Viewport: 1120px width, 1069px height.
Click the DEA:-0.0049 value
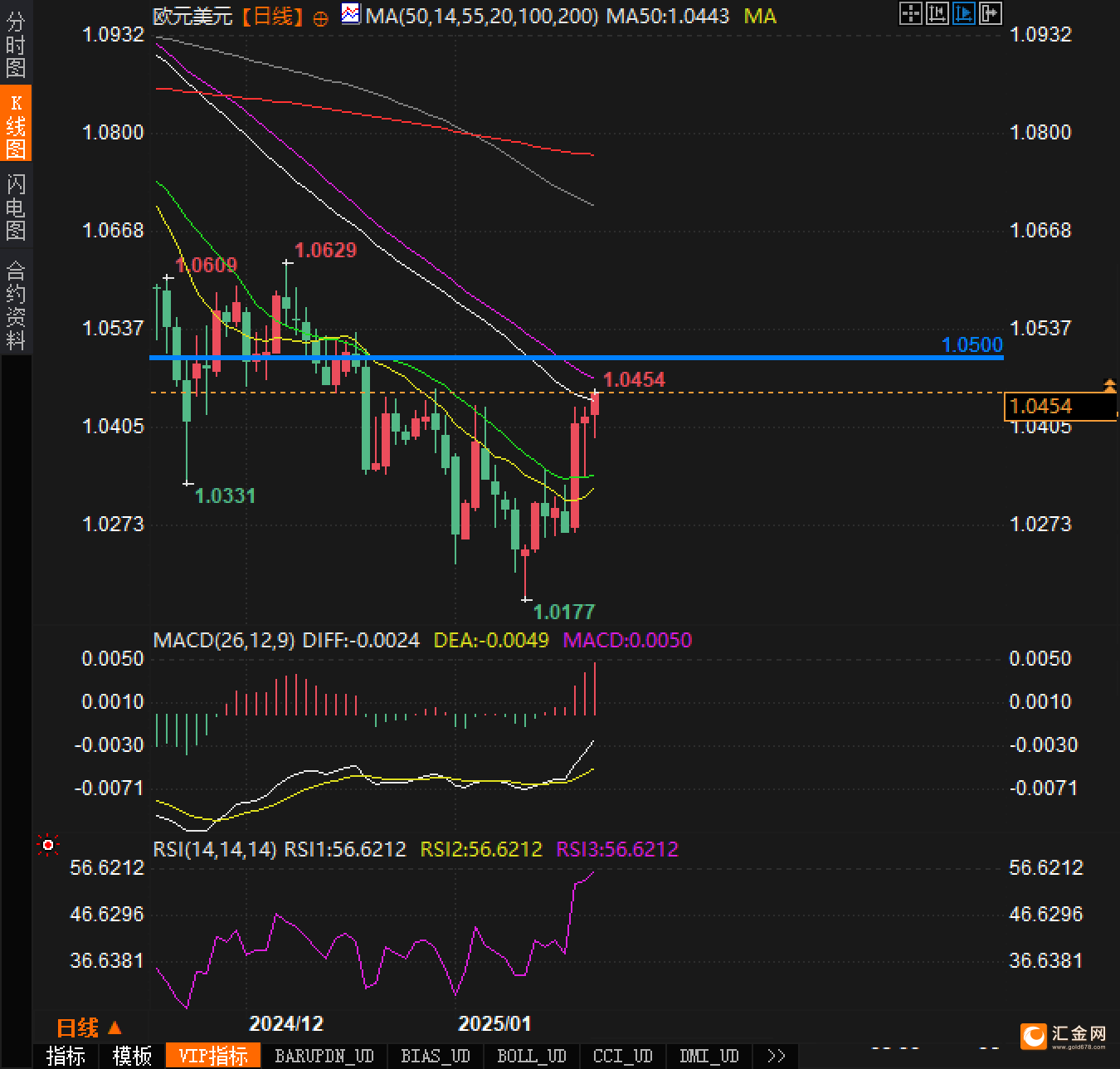[x=491, y=640]
